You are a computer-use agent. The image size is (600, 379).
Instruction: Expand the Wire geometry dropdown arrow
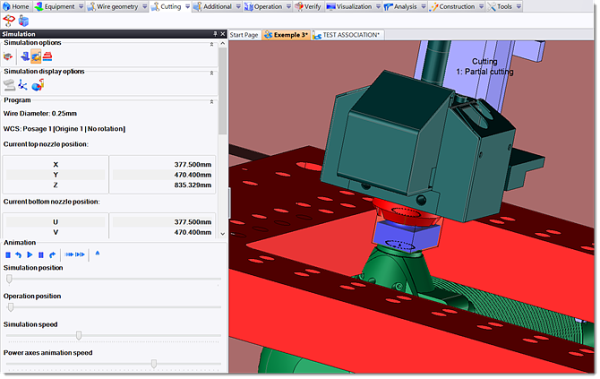145,7
